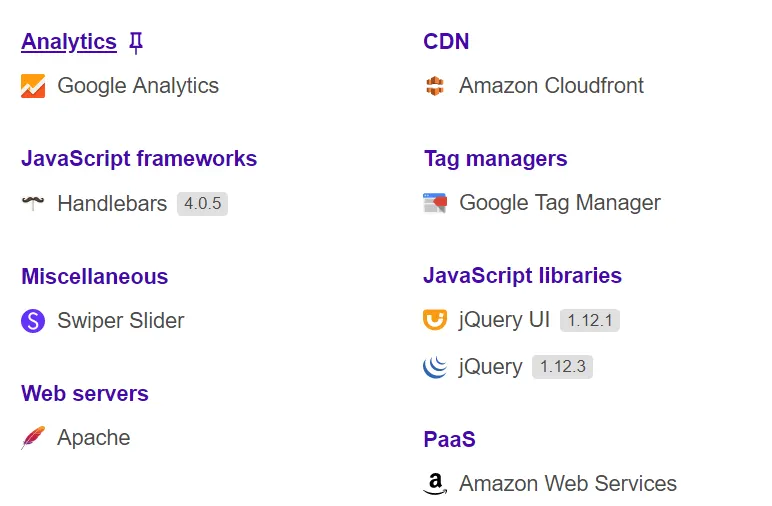Click the Handlebars 4.0.5 version badge

click(x=202, y=204)
